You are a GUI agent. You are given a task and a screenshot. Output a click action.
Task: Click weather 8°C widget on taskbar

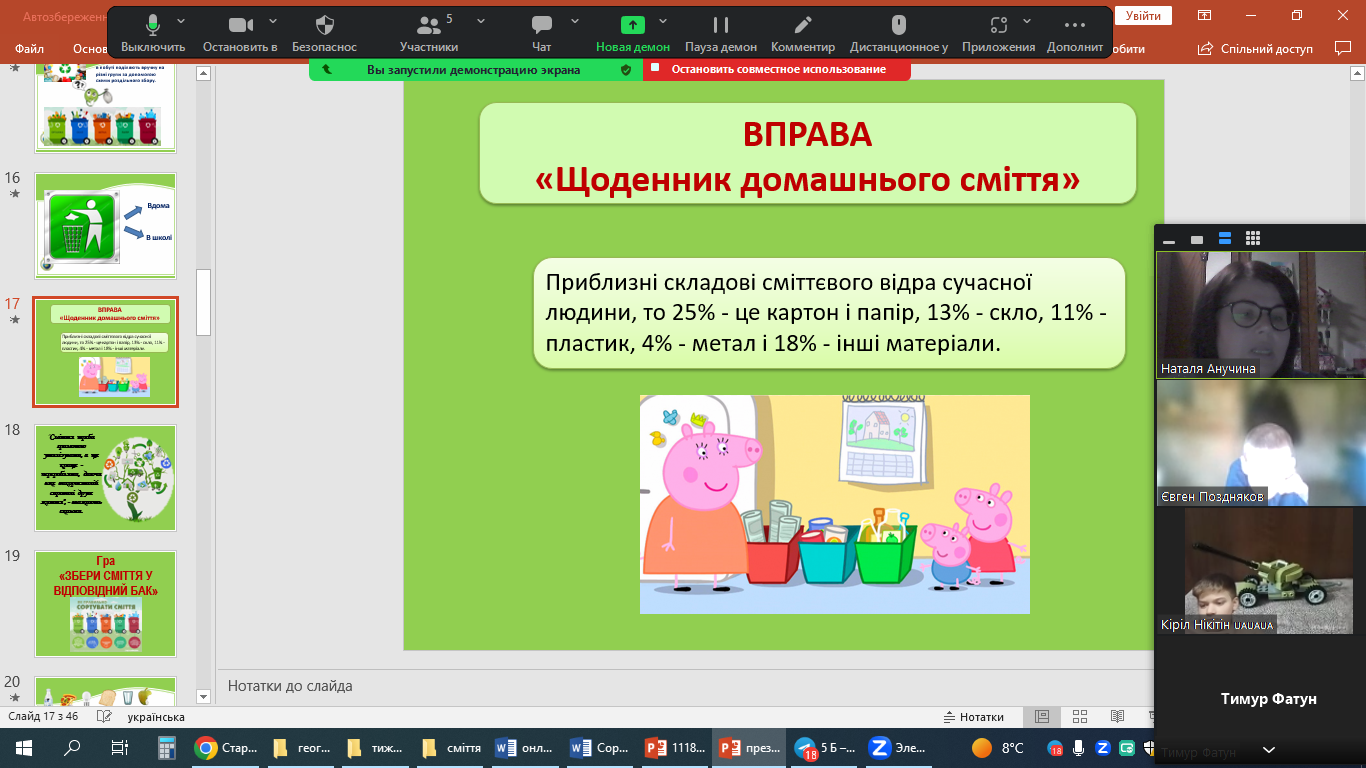(1000, 747)
